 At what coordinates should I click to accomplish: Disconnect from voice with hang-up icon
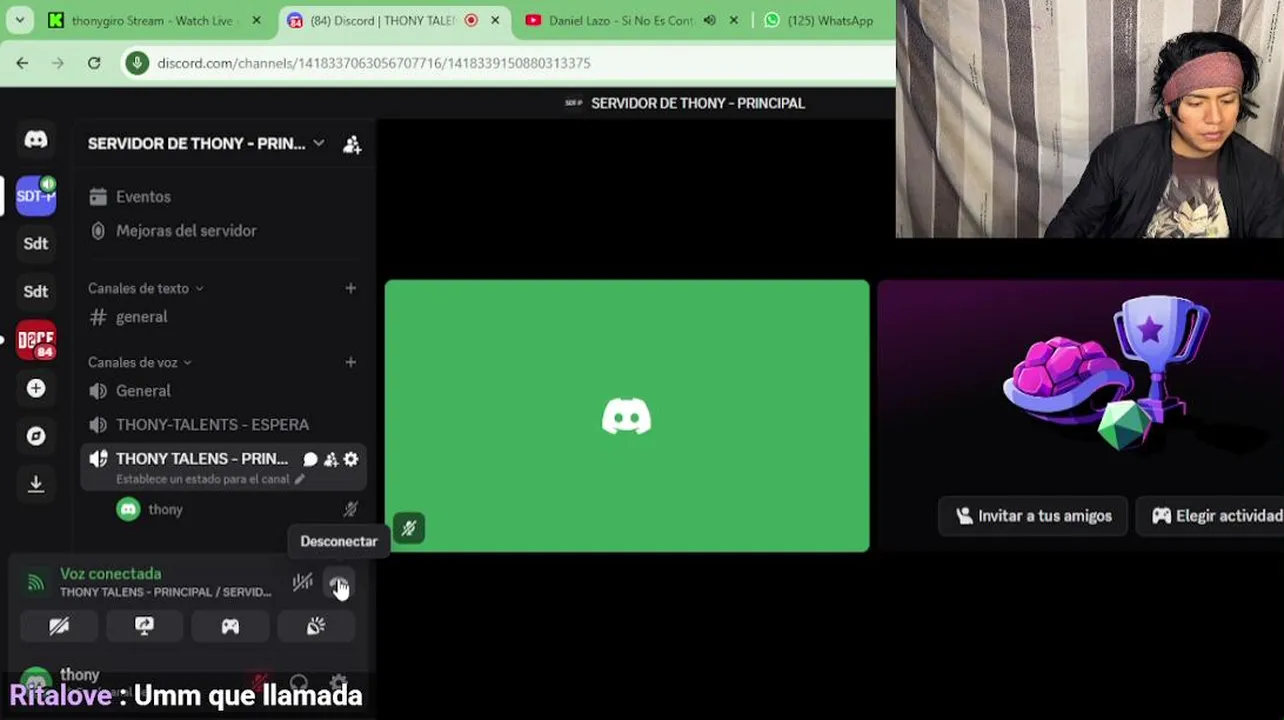[339, 583]
